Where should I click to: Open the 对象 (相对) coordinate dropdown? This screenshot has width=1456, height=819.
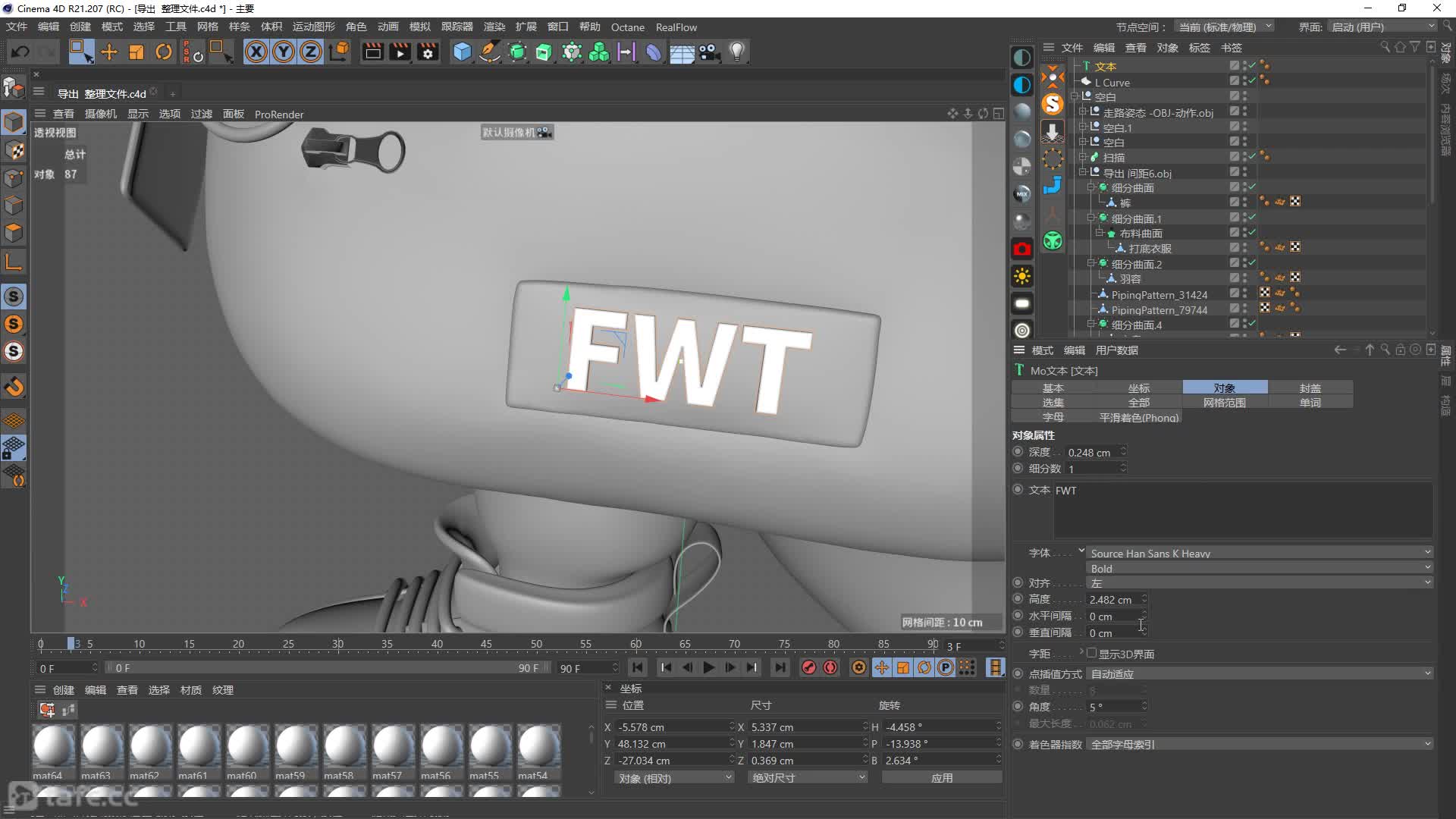pyautogui.click(x=673, y=778)
